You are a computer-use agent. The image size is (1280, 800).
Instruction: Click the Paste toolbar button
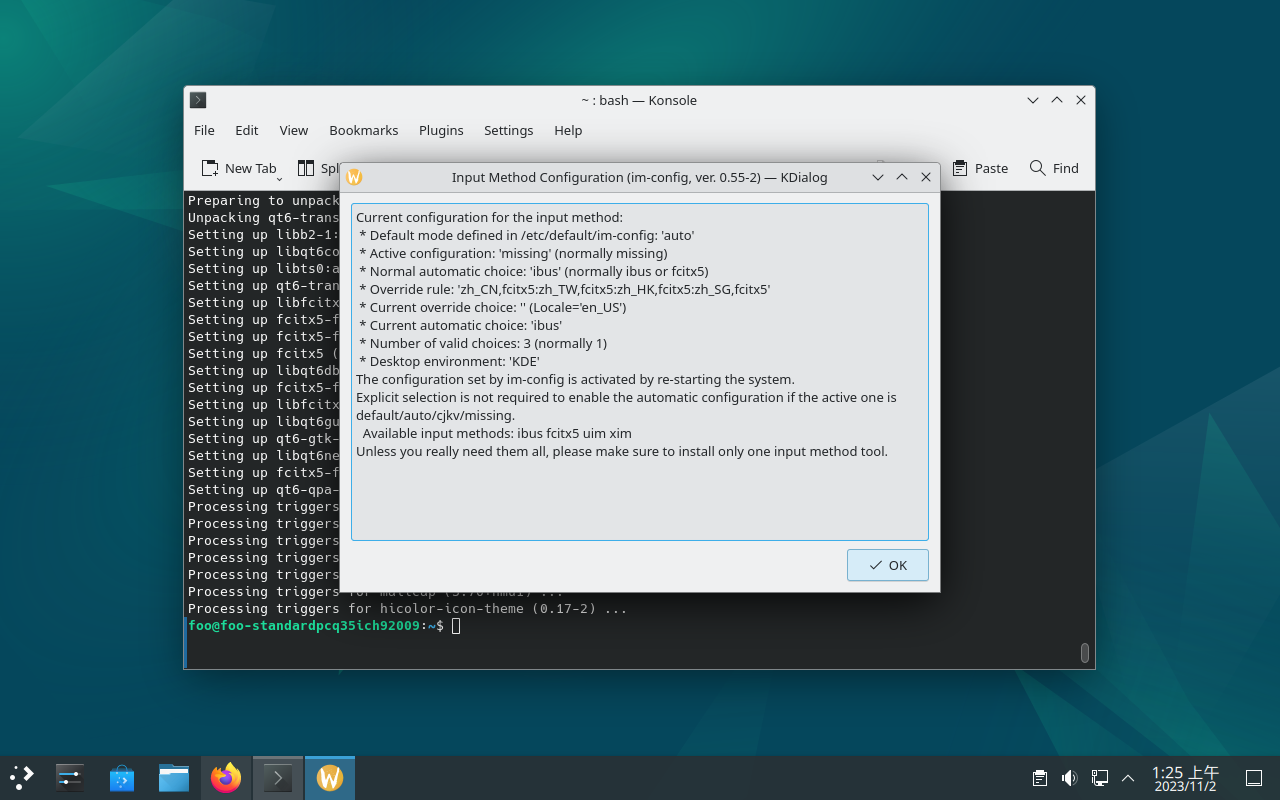coord(980,168)
